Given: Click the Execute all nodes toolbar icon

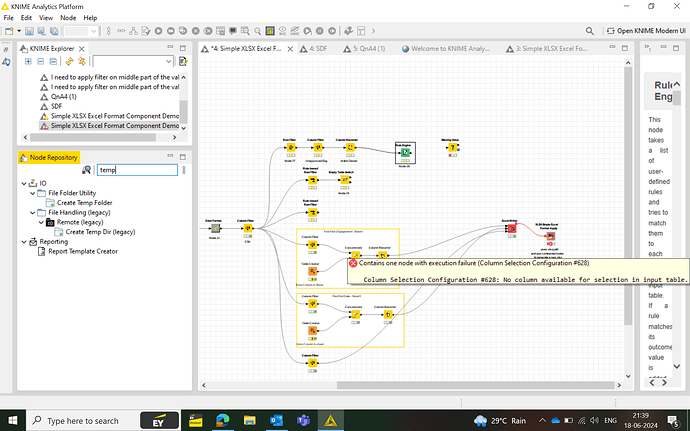Looking at the screenshot, I should tap(171, 31).
